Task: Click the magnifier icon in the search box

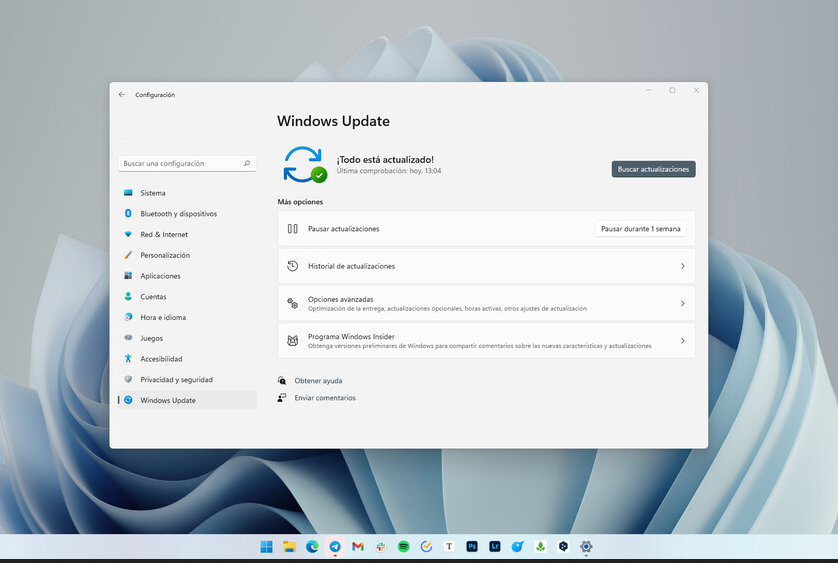Action: [x=247, y=163]
